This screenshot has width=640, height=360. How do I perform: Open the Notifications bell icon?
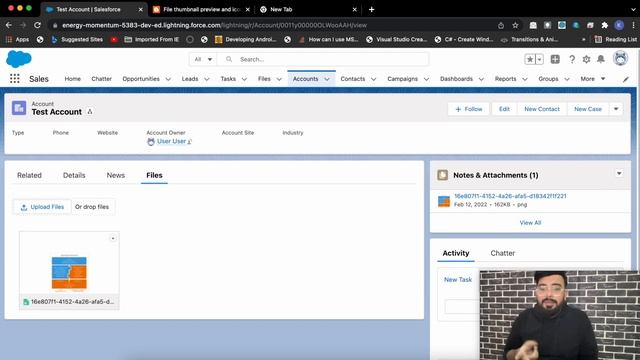(x=601, y=59)
